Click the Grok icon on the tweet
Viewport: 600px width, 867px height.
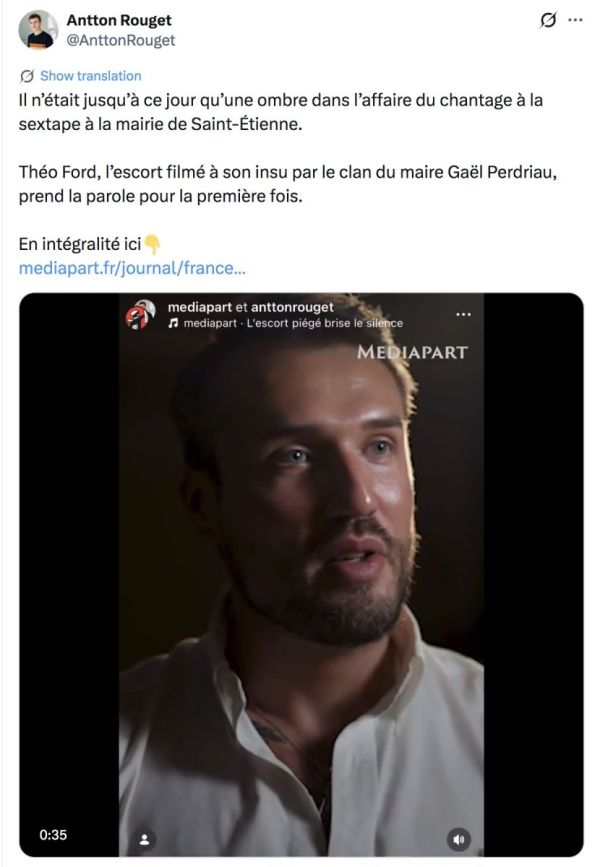[548, 20]
